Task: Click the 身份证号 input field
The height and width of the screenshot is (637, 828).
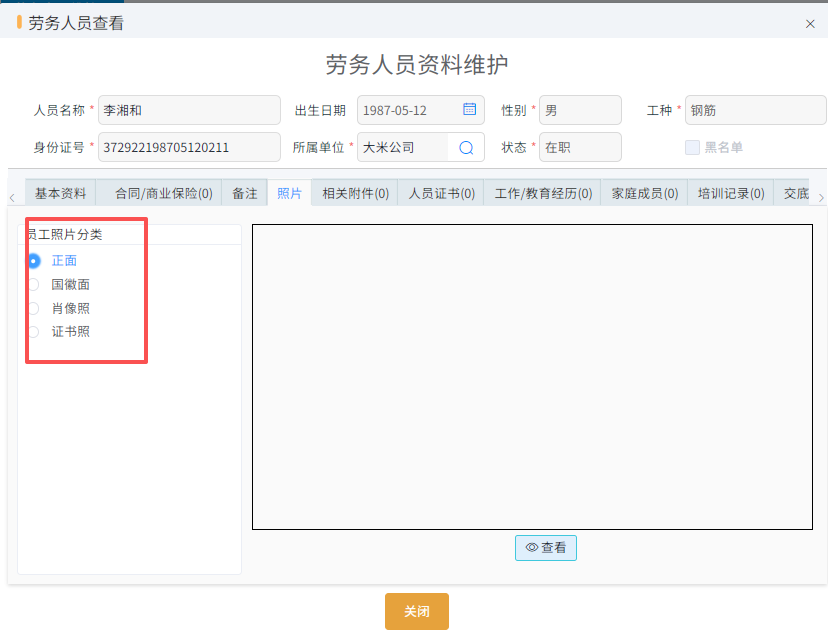Action: coord(189,147)
